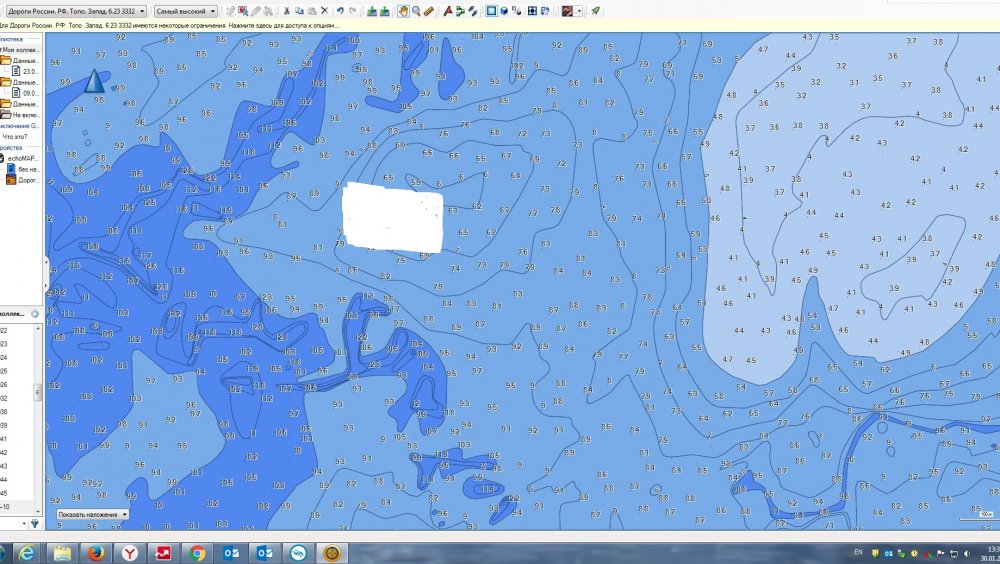
Task: Select the ruler measure tool
Action: pyautogui.click(x=429, y=11)
